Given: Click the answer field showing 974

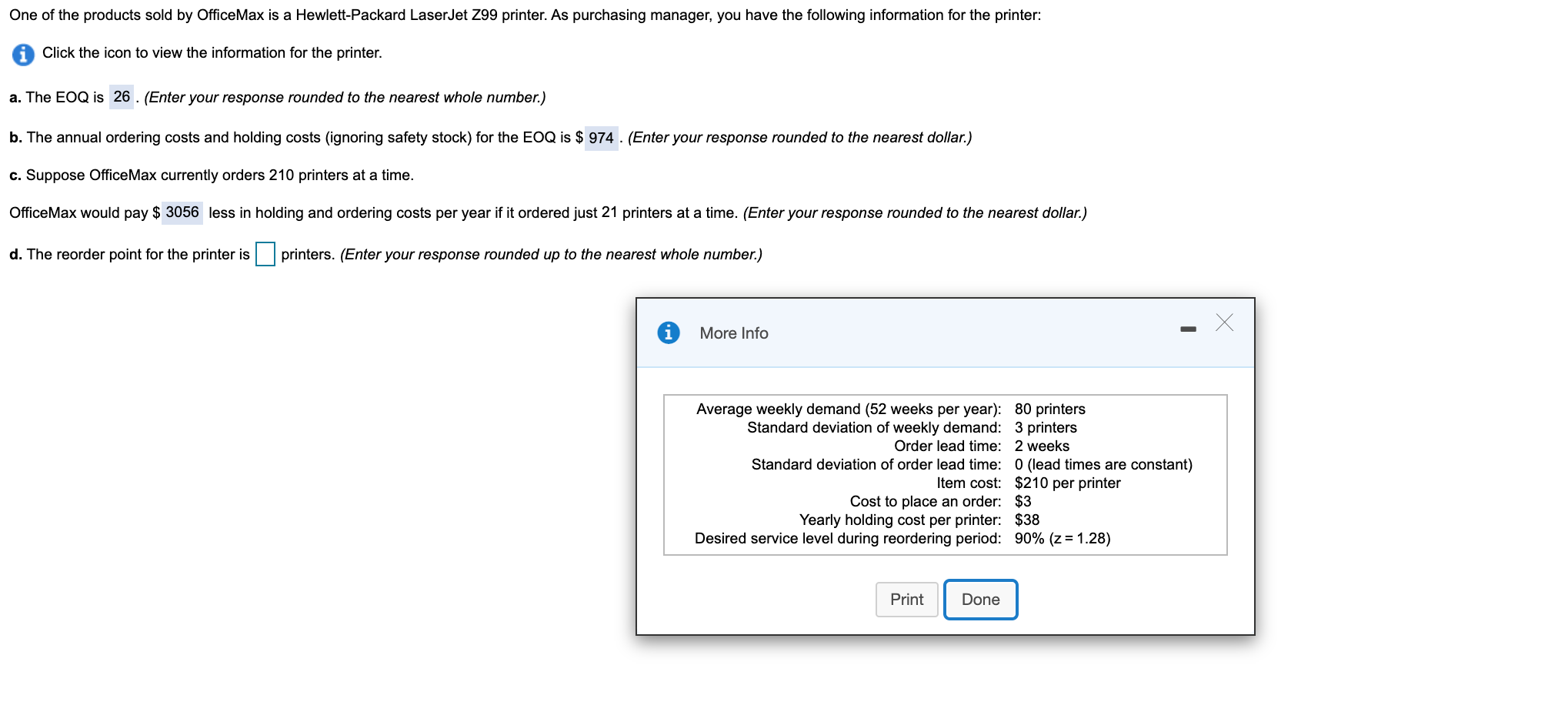Looking at the screenshot, I should [601, 138].
